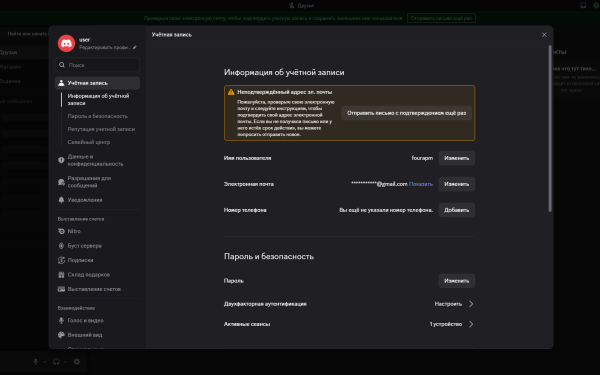Click Добавить next to Номер телефона
600x375 pixels.
pyautogui.click(x=457, y=210)
